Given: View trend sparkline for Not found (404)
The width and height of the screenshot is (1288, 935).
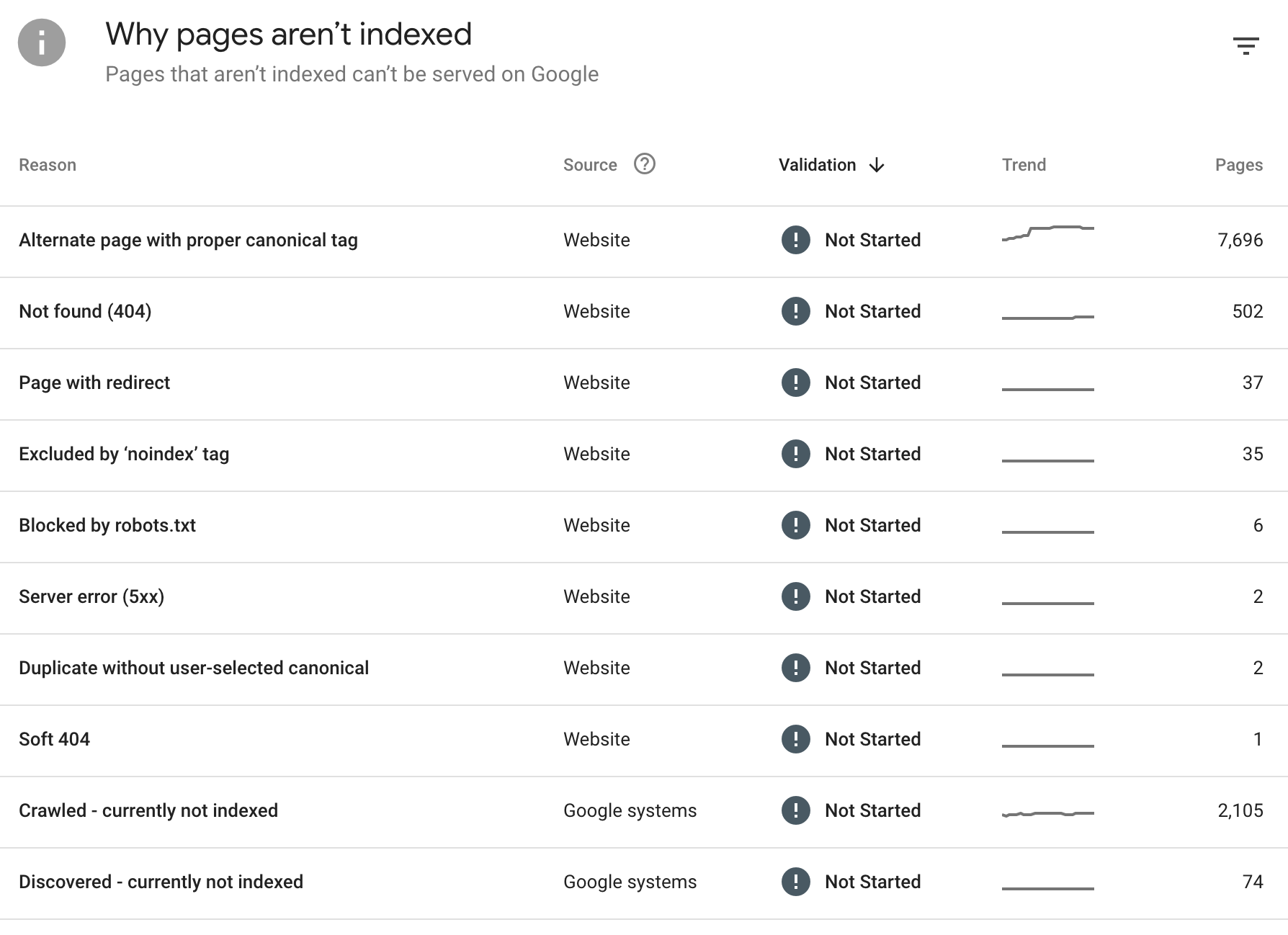Looking at the screenshot, I should coord(1048,317).
